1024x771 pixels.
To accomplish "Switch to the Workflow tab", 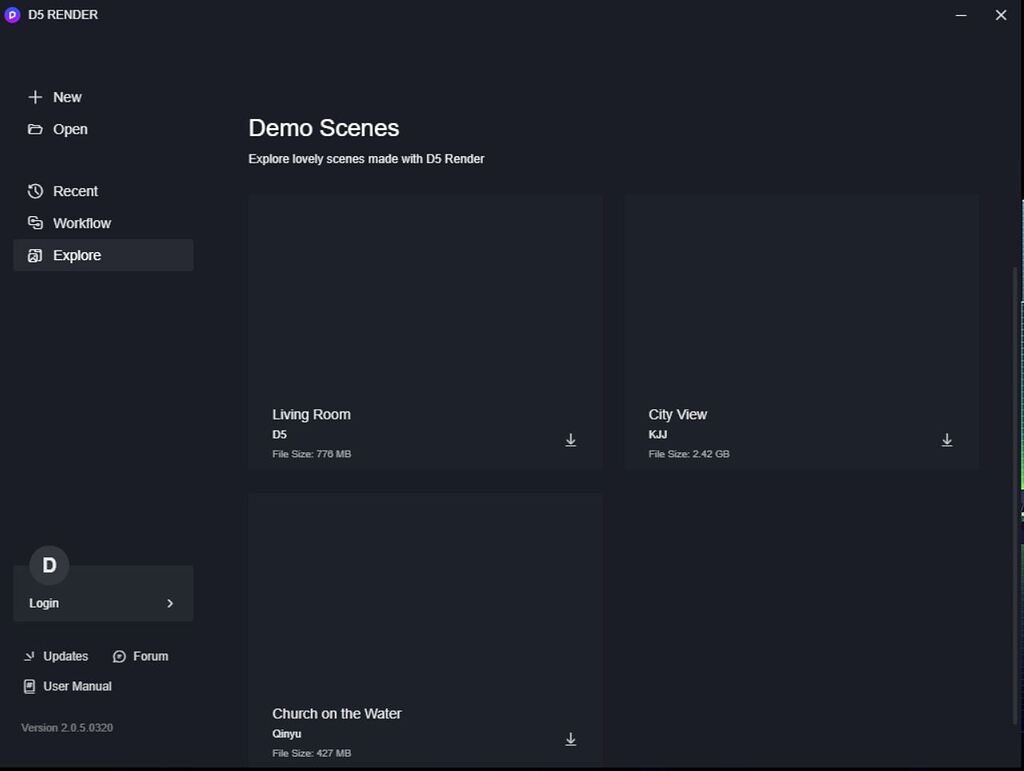I will 82,223.
